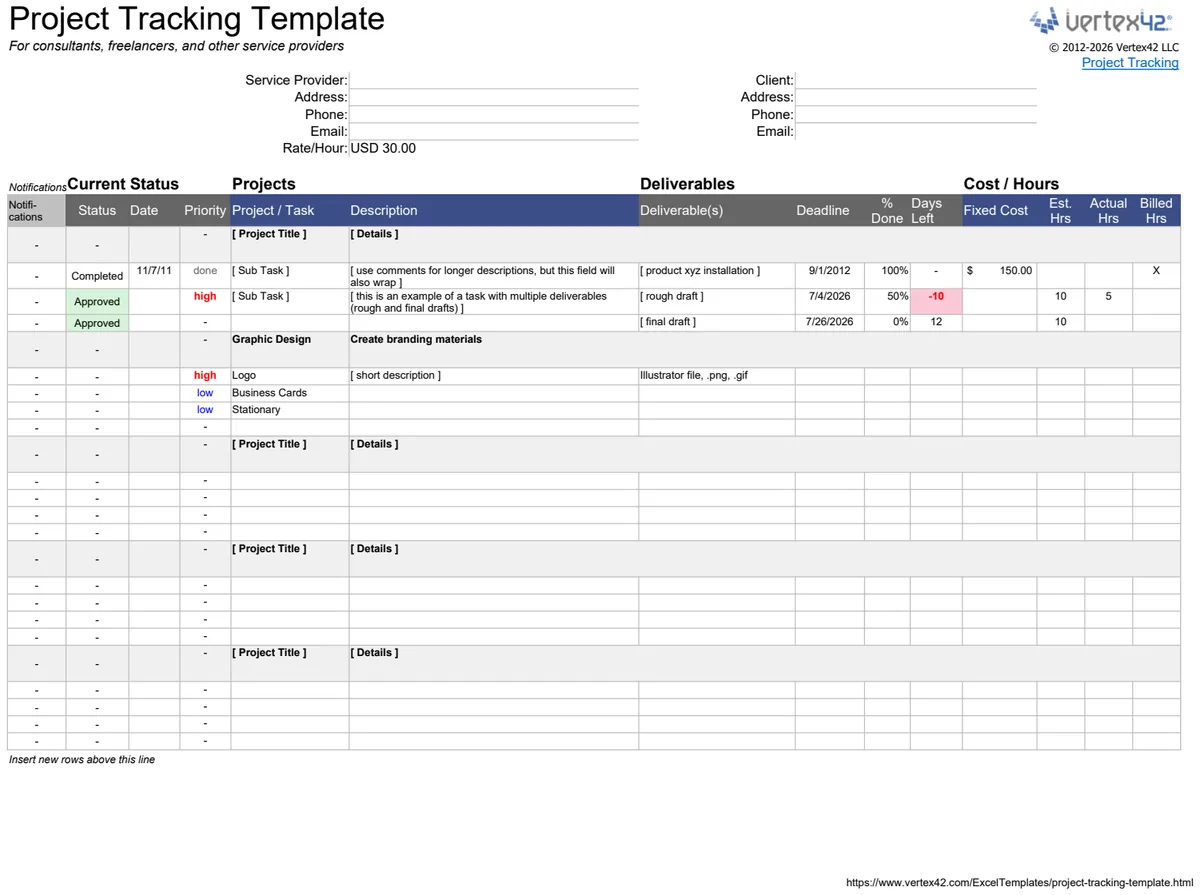Click the Email field under Client

tap(916, 131)
